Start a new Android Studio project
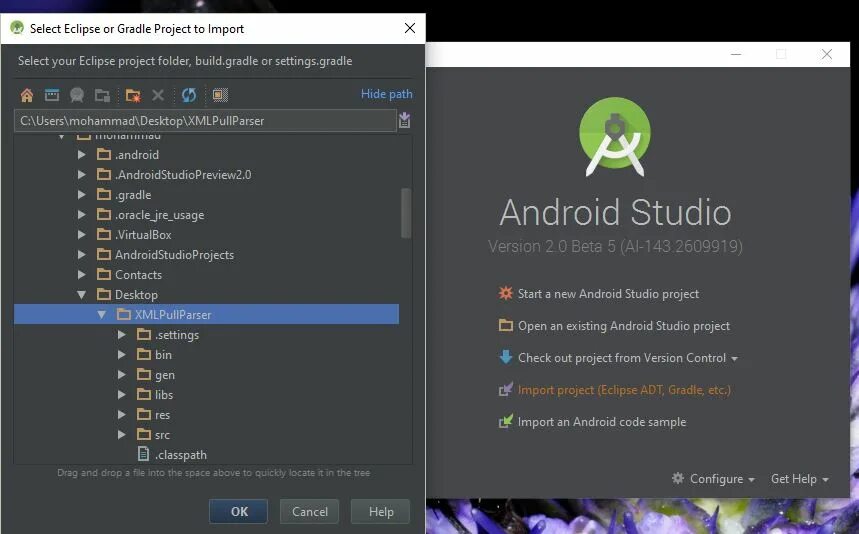The height and width of the screenshot is (534, 859). [x=608, y=294]
